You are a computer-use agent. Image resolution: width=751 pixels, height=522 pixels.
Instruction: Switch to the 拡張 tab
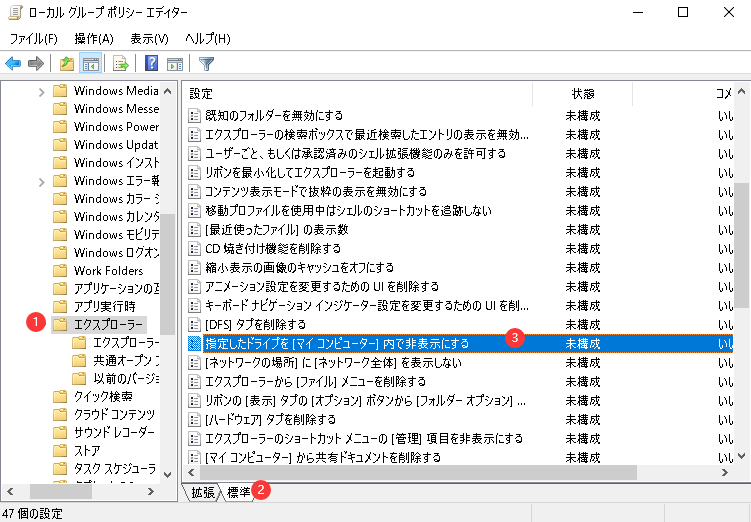(x=203, y=492)
